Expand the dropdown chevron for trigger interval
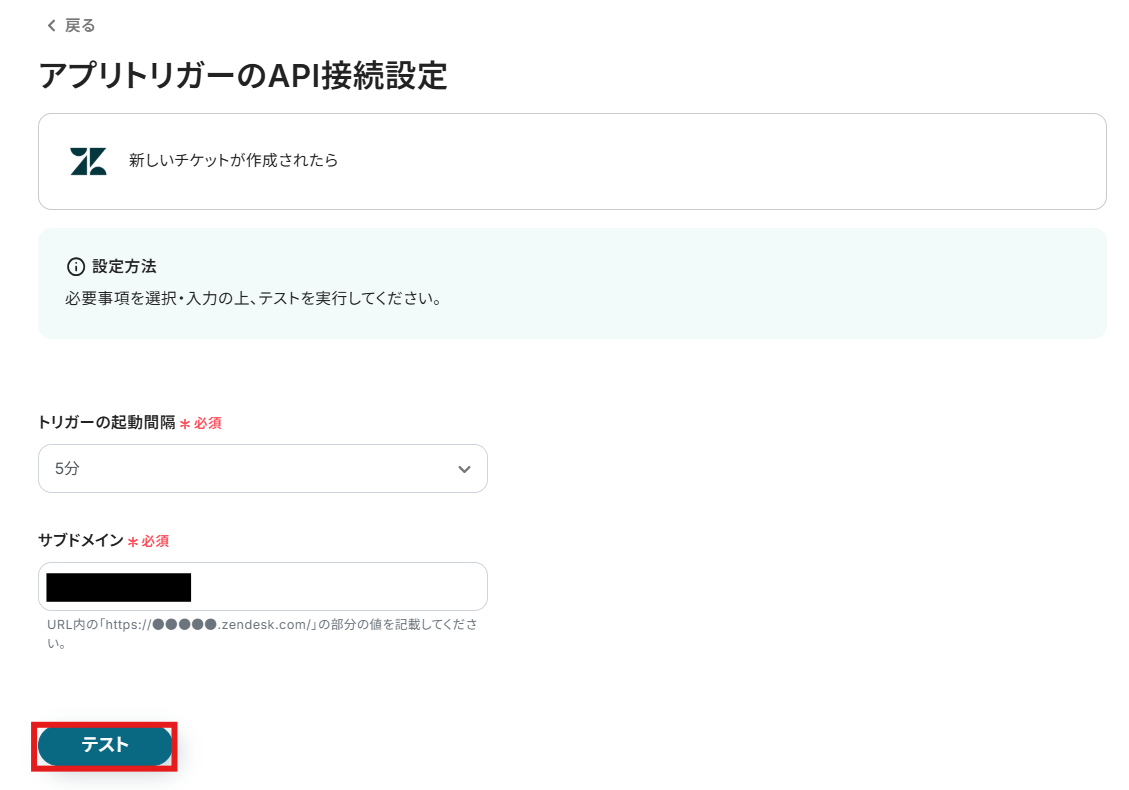 pos(463,469)
